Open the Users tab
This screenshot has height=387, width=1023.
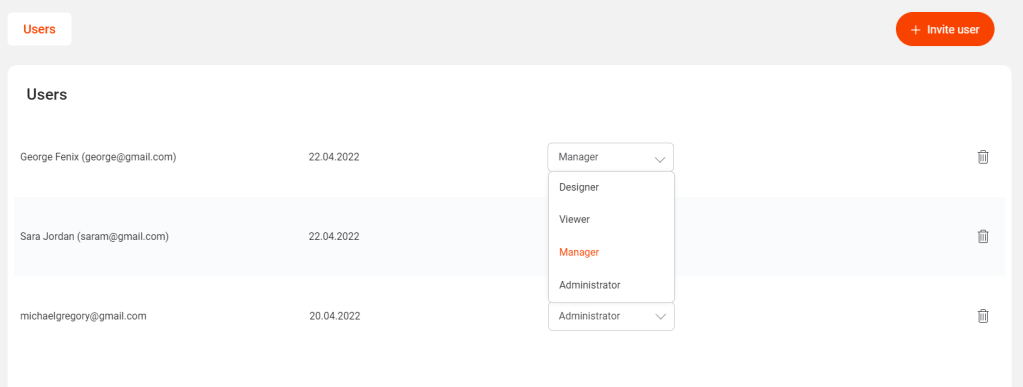(x=39, y=29)
